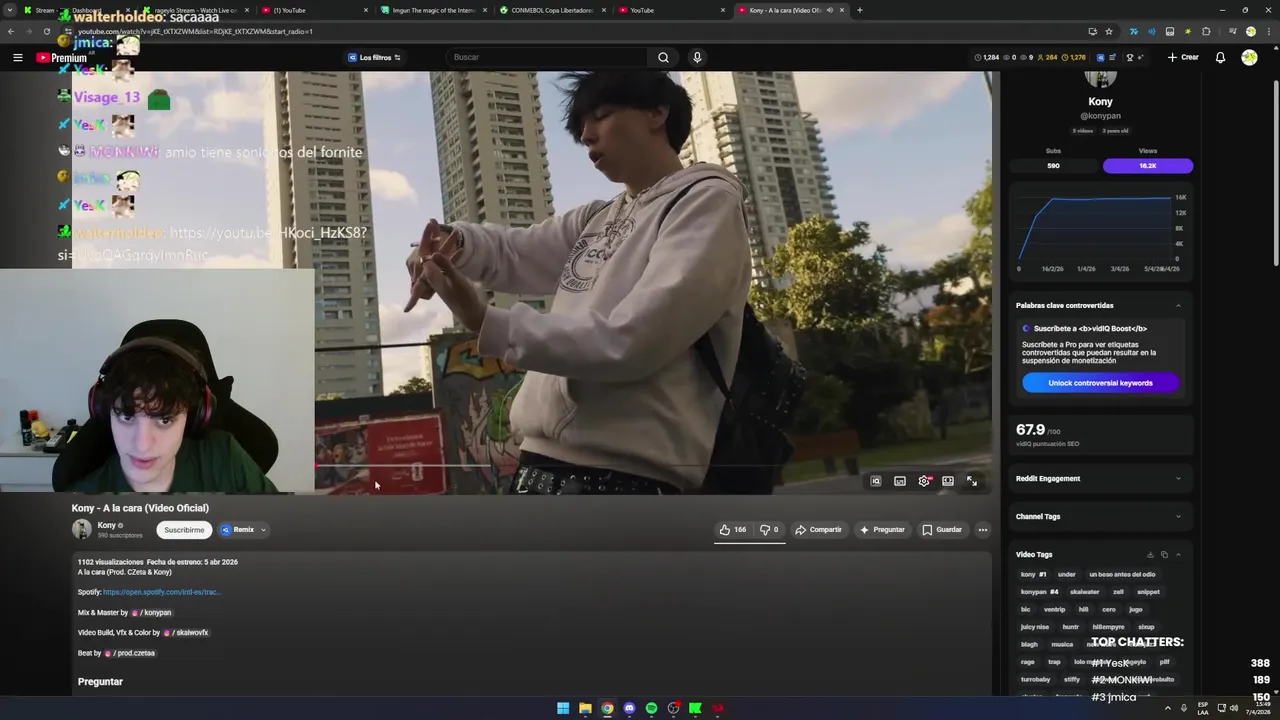Open the Los filtros vidIQ dropdown
This screenshot has height=720, width=1280.
pyautogui.click(x=374, y=57)
